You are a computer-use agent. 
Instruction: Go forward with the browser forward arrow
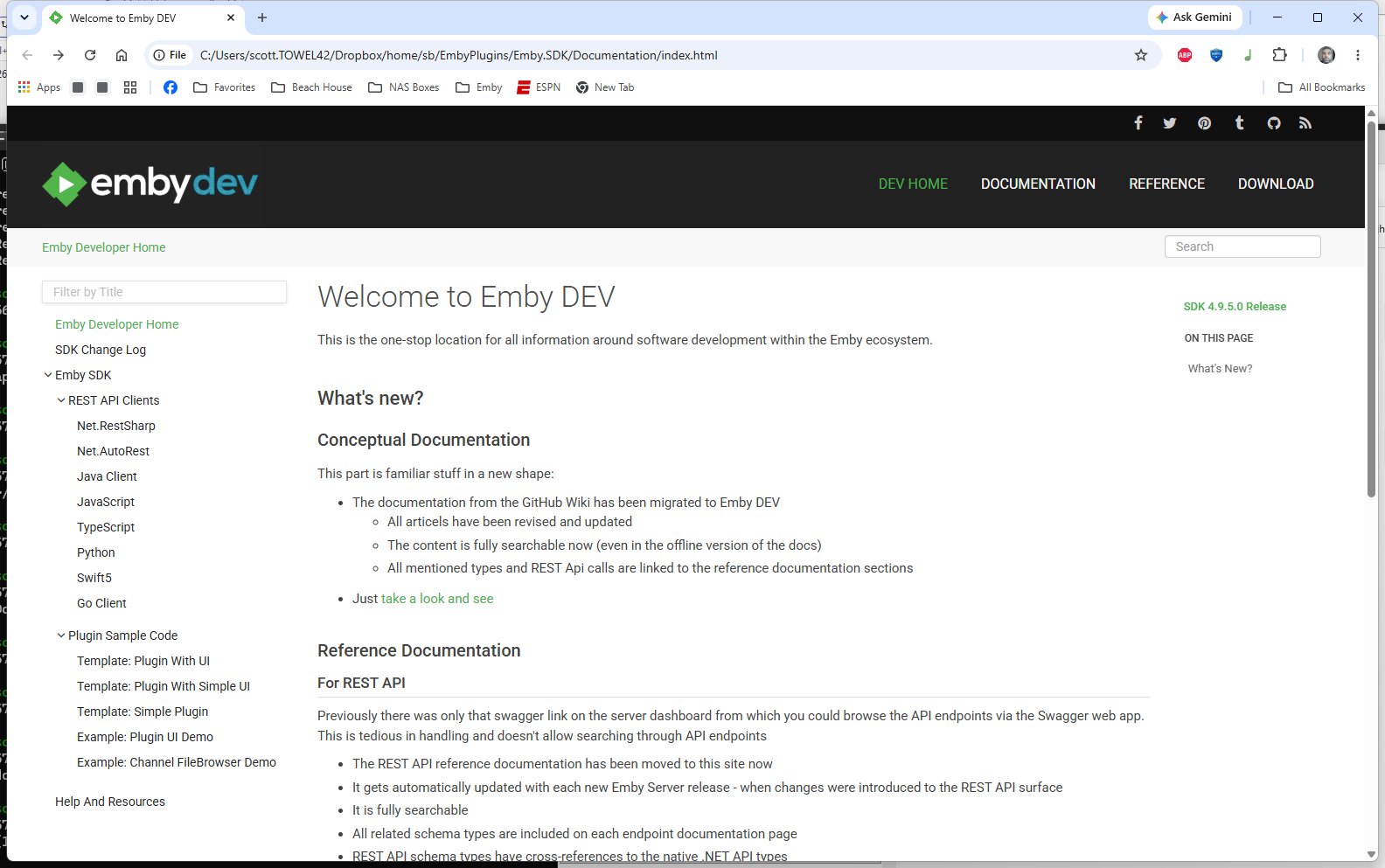point(59,55)
